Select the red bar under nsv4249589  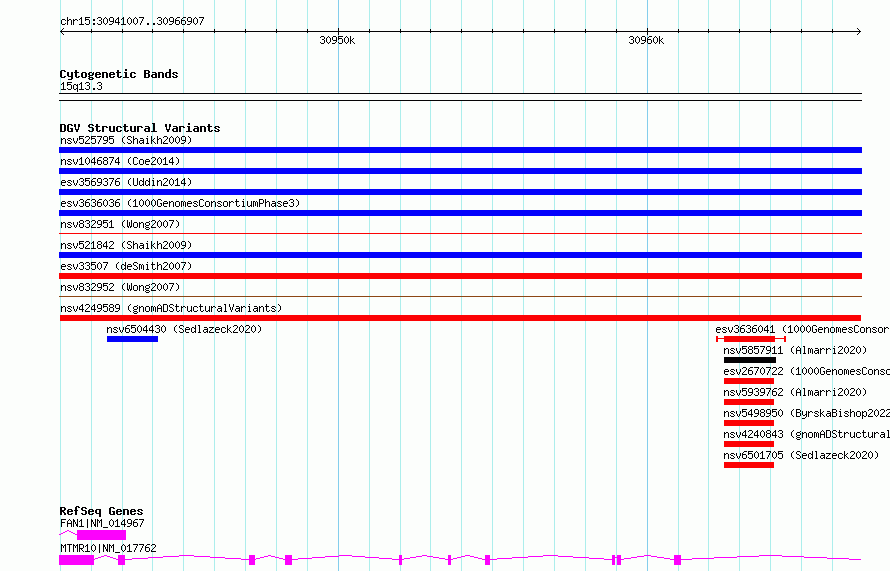pos(460,318)
